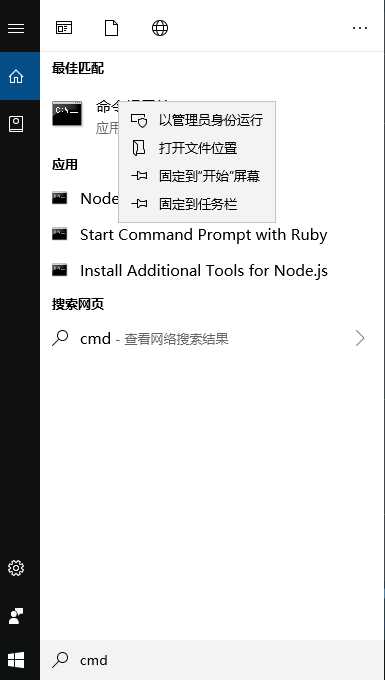
Task: Select 打开文件位置 menu entry
Action: point(197,148)
